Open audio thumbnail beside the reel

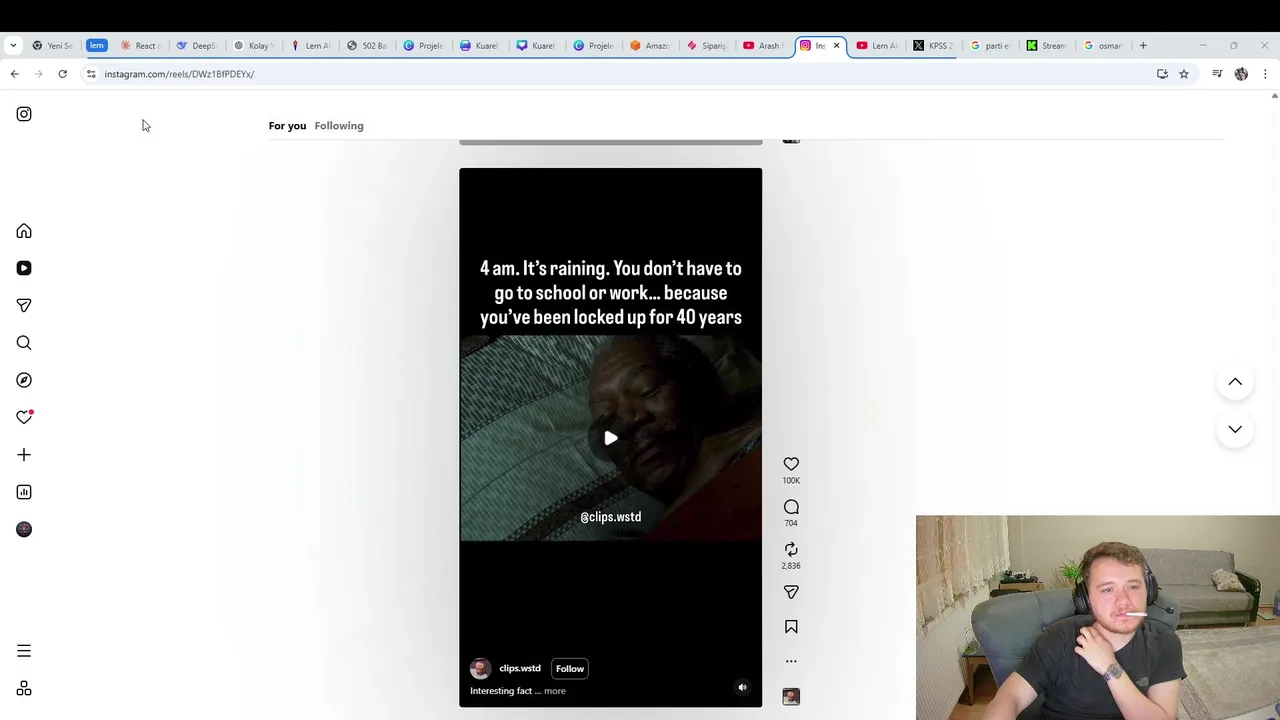point(791,696)
